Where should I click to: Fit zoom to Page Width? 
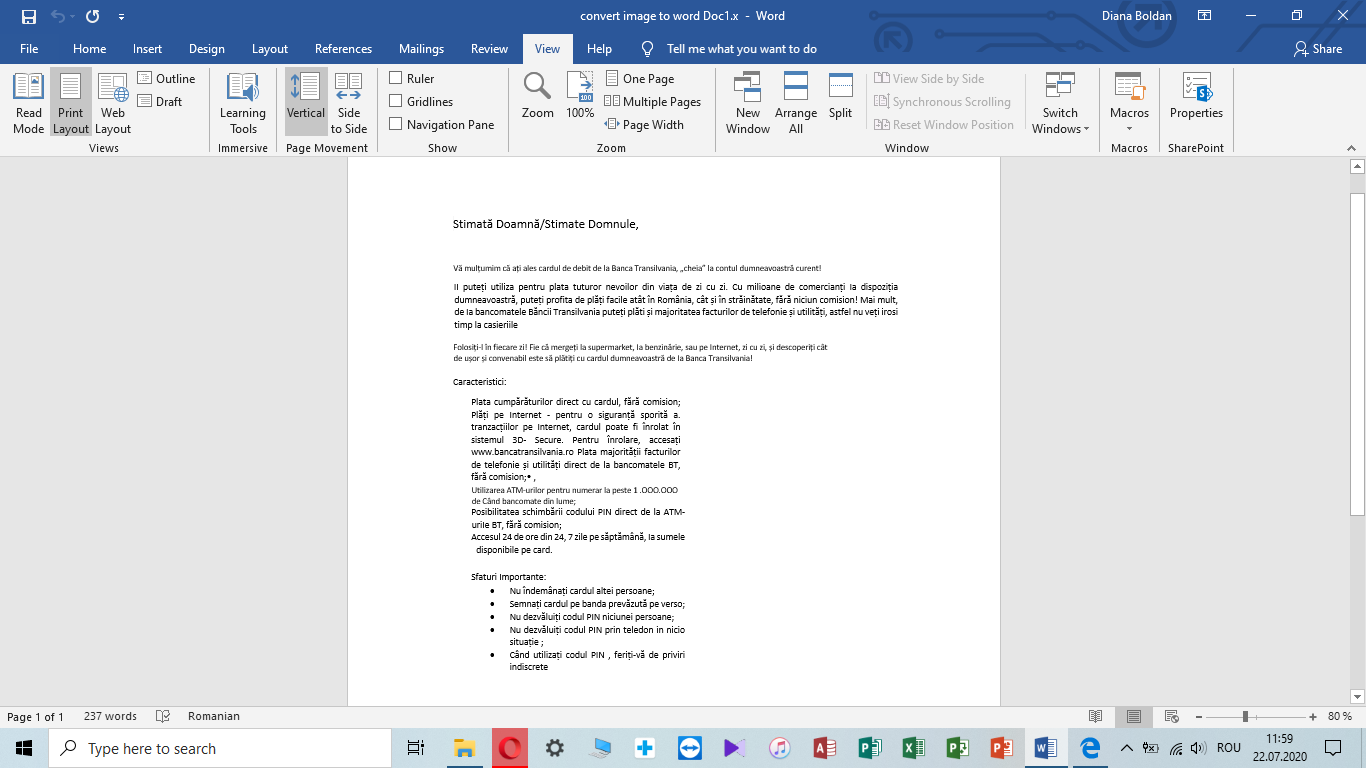[x=645, y=124]
